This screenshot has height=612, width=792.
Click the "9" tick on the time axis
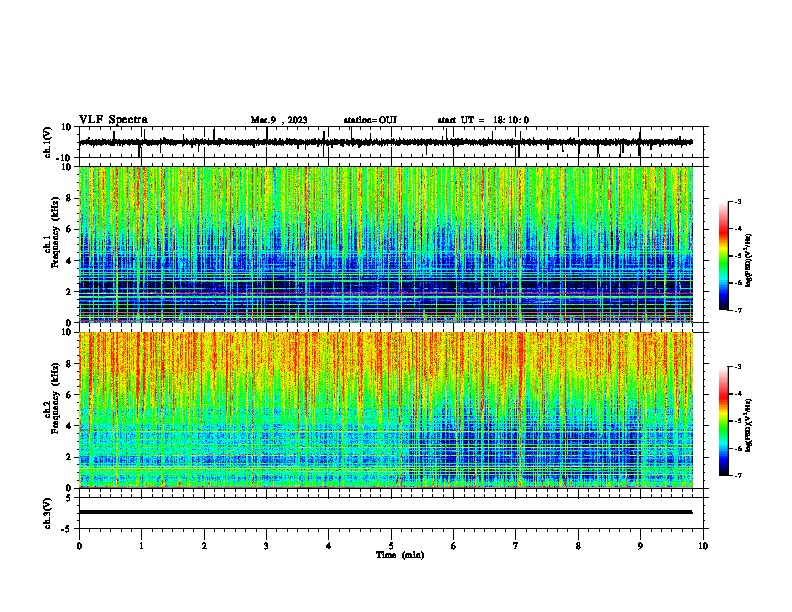coord(640,546)
